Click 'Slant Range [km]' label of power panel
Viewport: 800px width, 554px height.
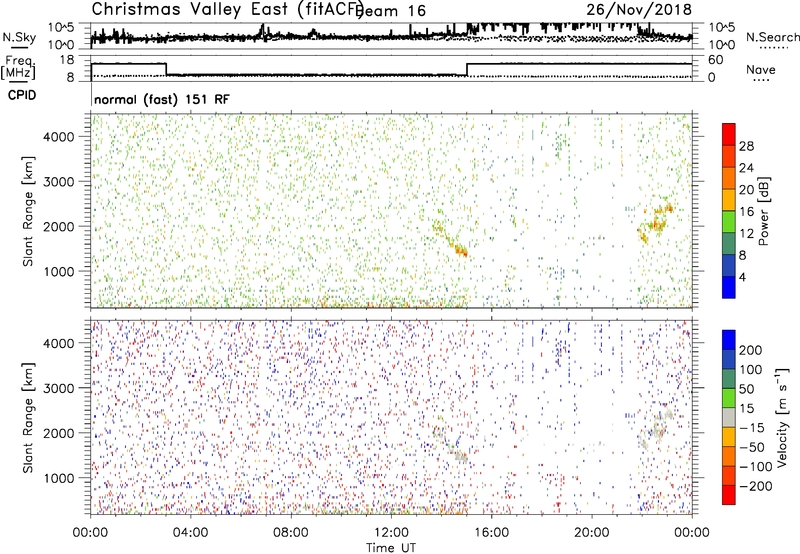28,211
